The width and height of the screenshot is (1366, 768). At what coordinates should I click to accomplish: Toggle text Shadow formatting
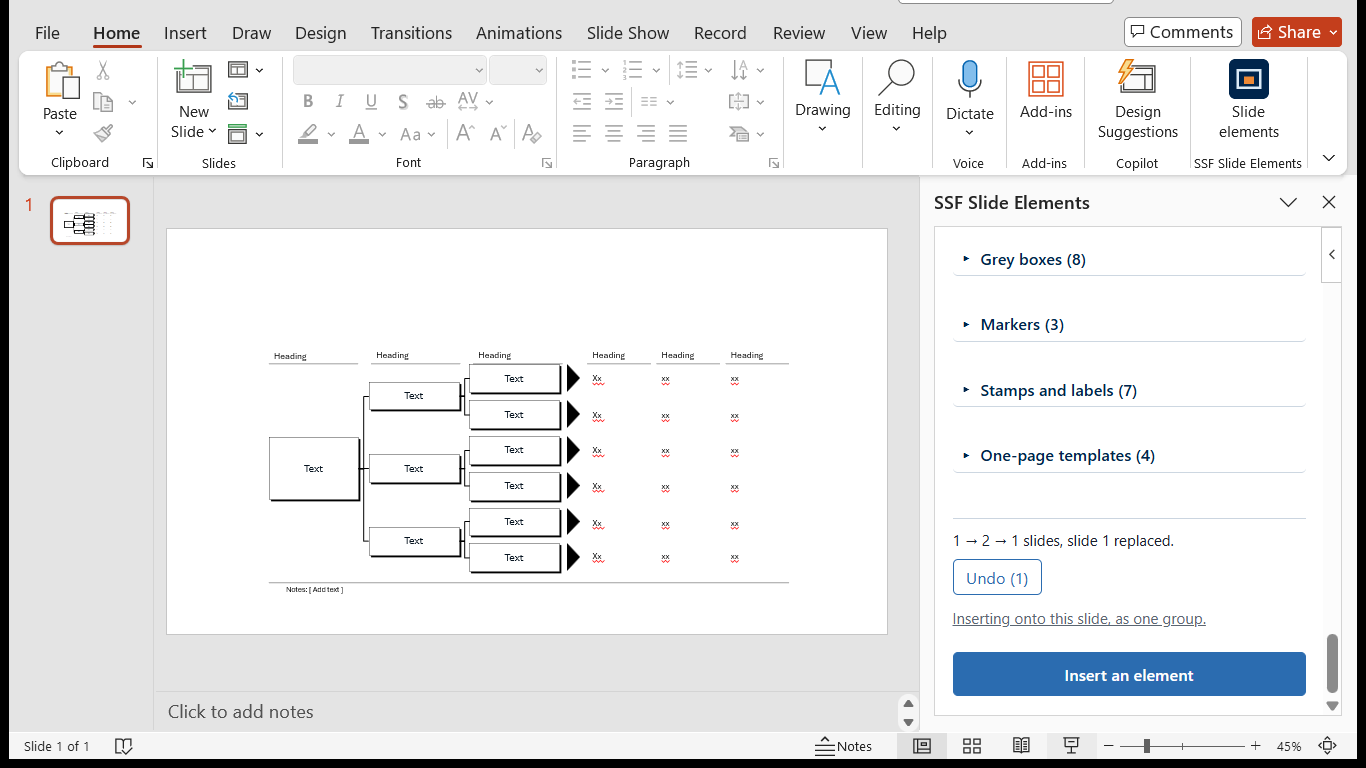click(403, 102)
